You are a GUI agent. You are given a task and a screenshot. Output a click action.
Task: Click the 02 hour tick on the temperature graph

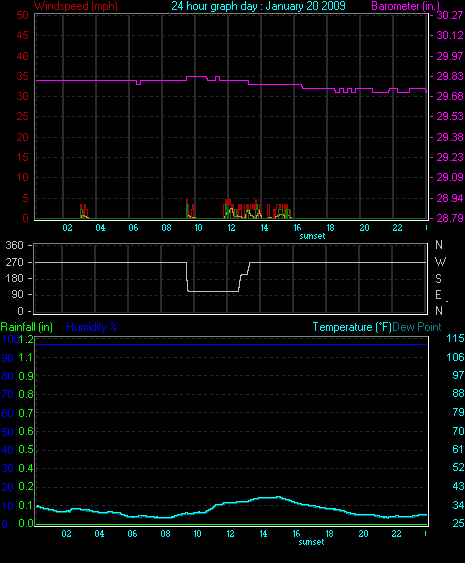pos(66,534)
